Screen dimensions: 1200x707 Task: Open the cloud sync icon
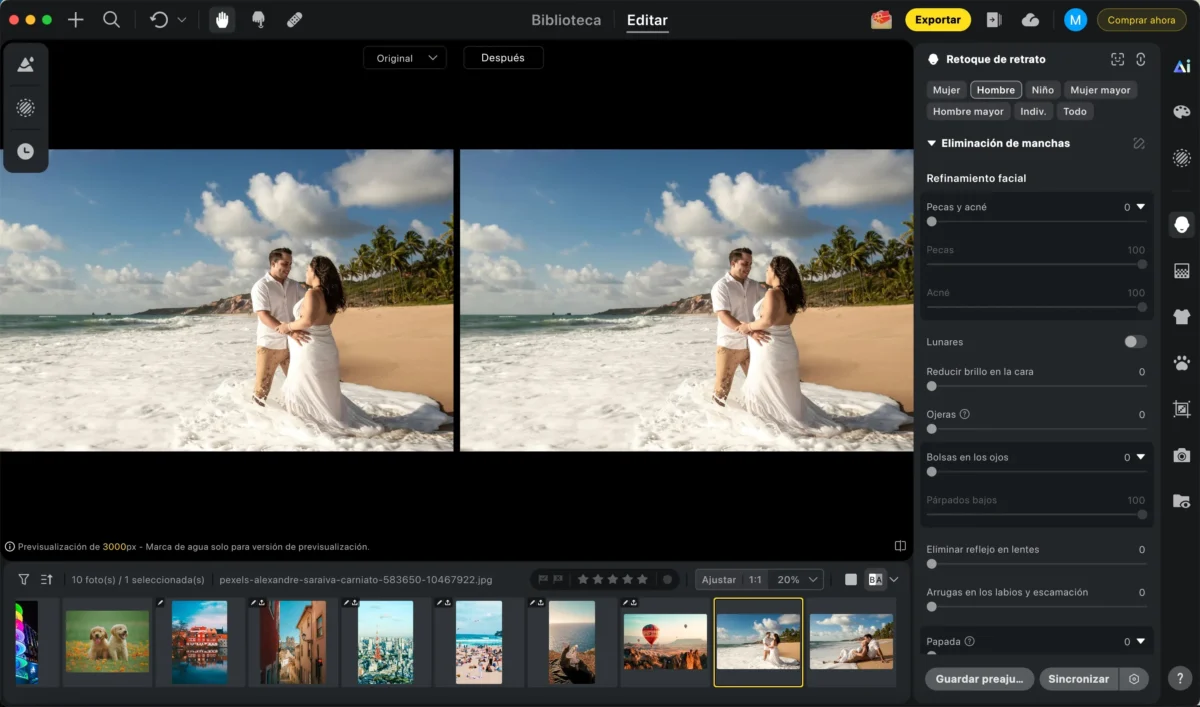click(x=1030, y=20)
